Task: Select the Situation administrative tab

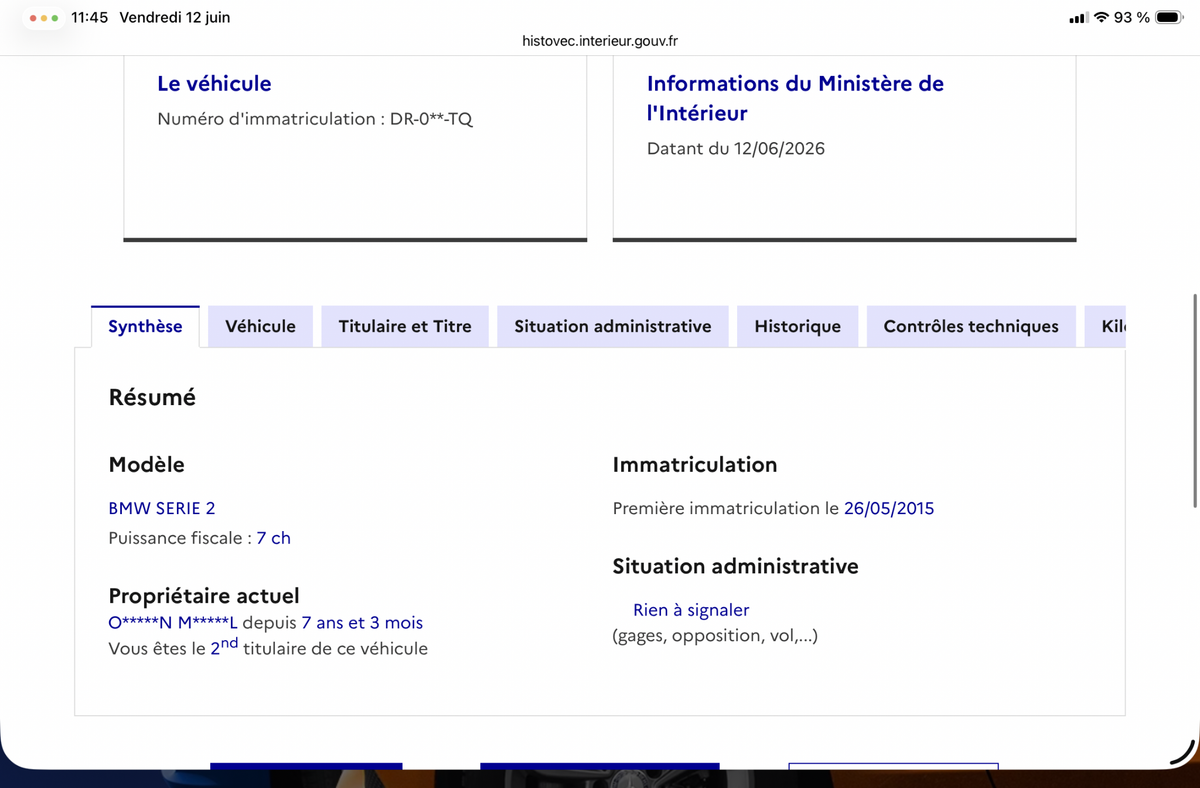Action: click(x=613, y=326)
